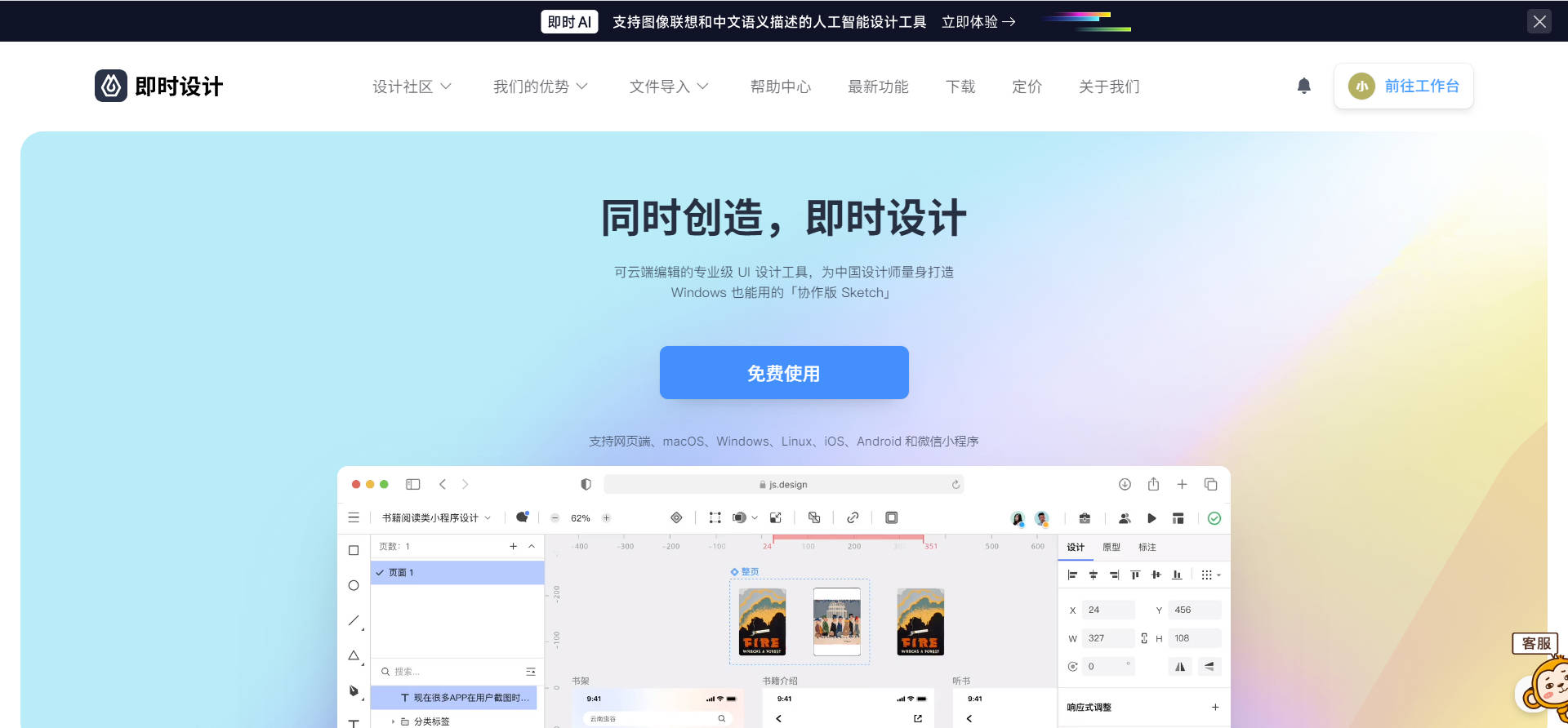Select the rectangle tool in the editor
The width and height of the screenshot is (1568, 728).
[x=354, y=550]
